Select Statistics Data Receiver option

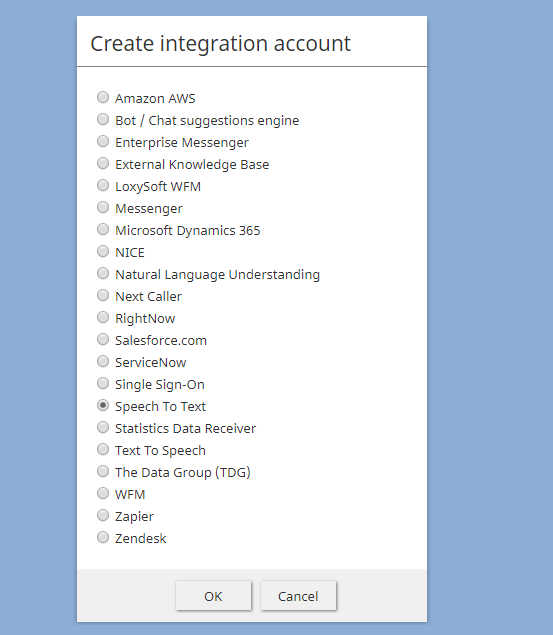tap(103, 427)
